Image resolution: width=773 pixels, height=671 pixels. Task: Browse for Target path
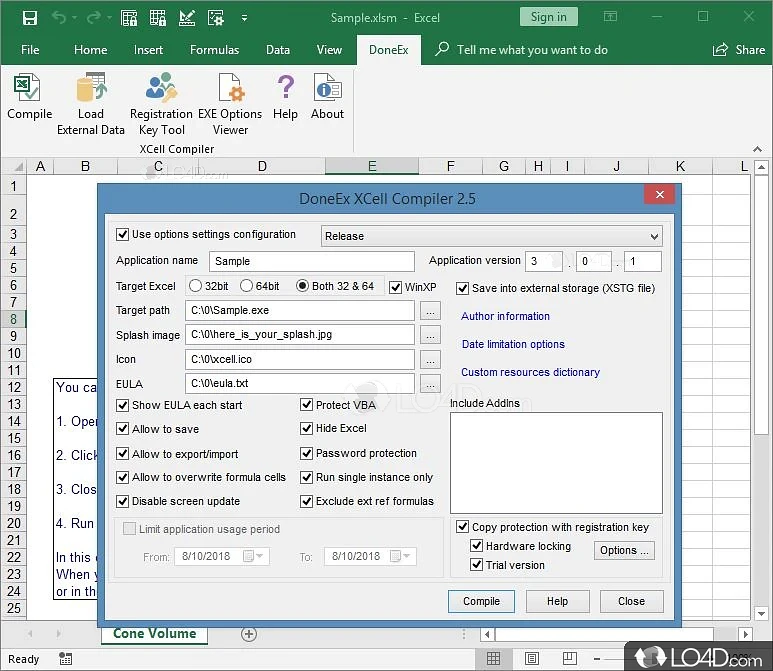pyautogui.click(x=430, y=311)
